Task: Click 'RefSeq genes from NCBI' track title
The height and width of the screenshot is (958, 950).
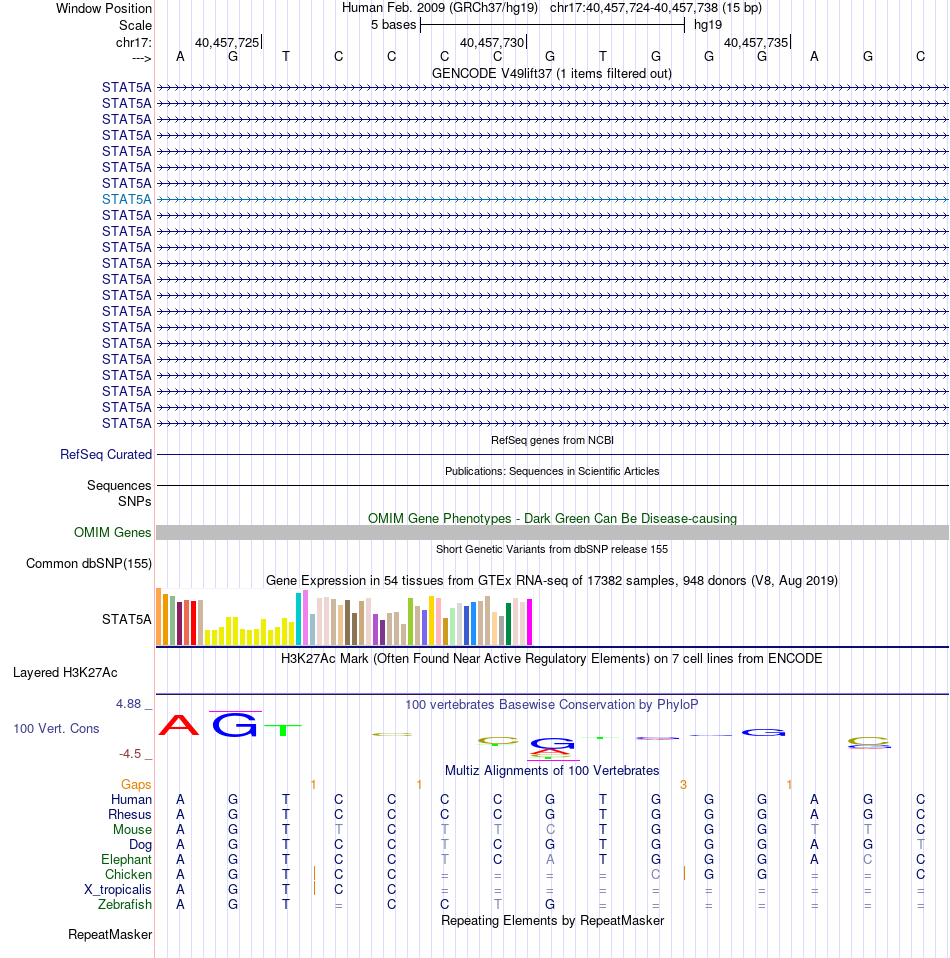Action: (552, 440)
